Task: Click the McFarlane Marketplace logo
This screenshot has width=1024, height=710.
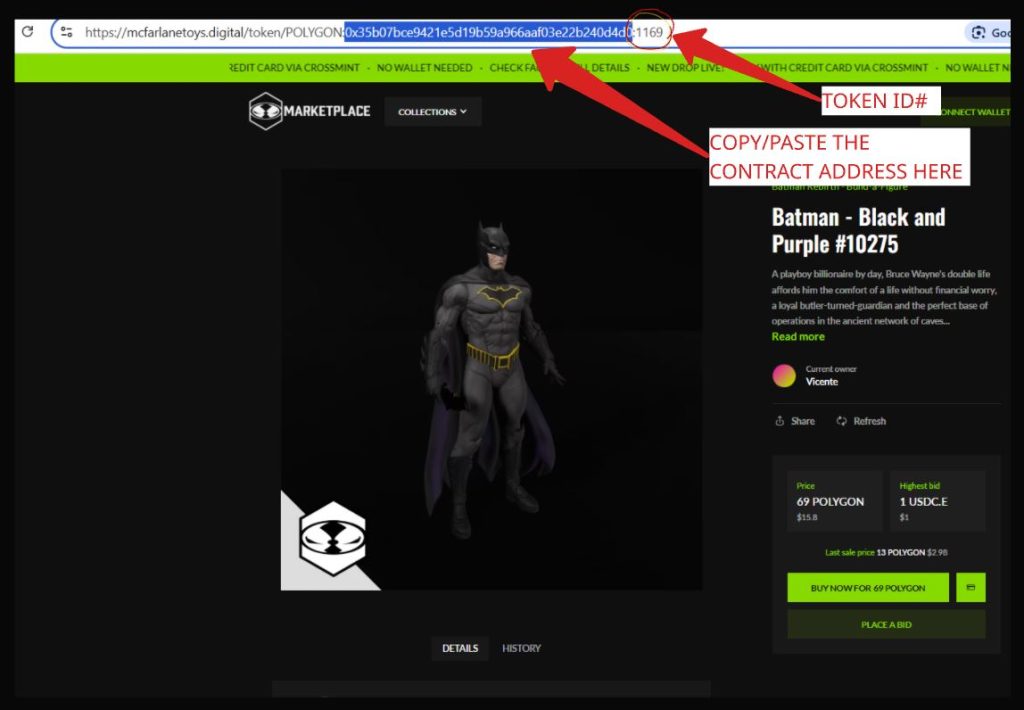Action: [x=310, y=111]
